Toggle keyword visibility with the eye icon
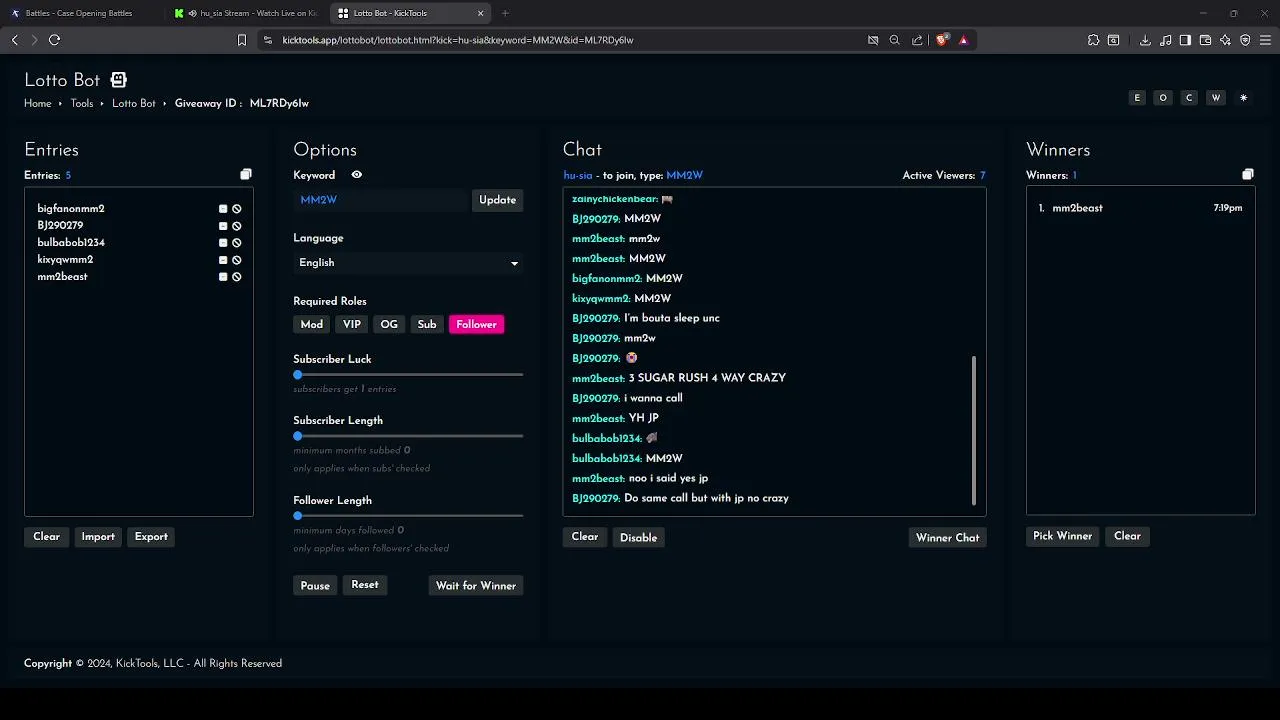The height and width of the screenshot is (720, 1280). pos(356,175)
